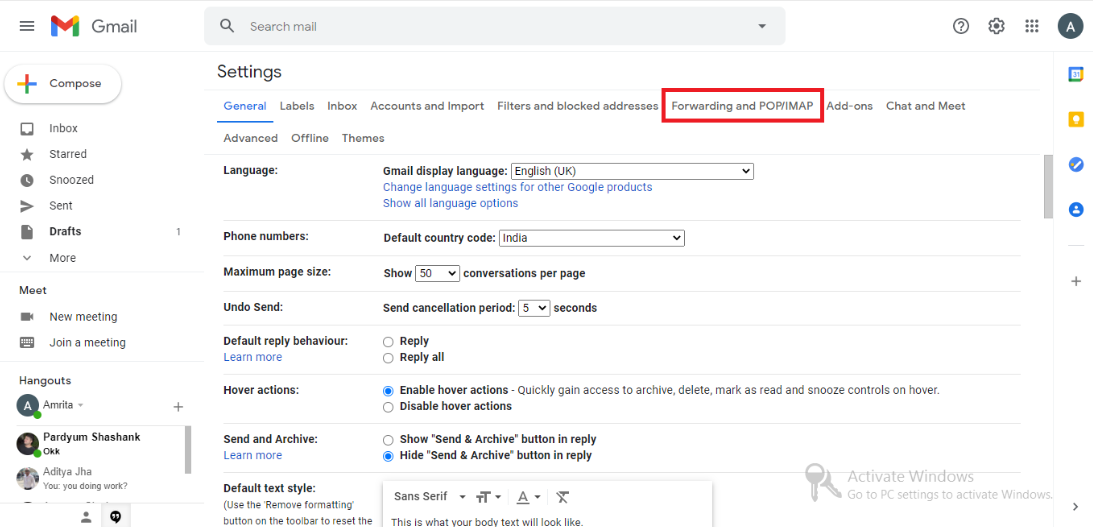This screenshot has height=527, width=1093.
Task: Open the Offline tab
Action: coord(310,138)
